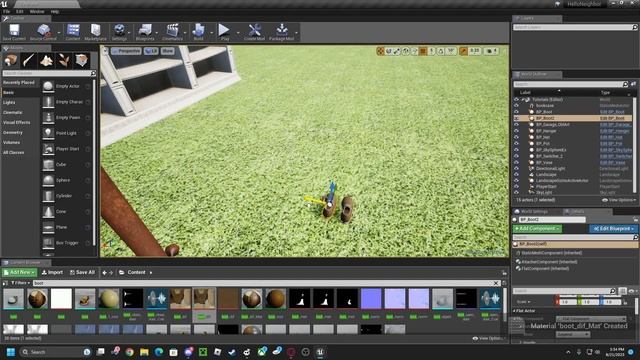Image resolution: width=640 pixels, height=360 pixels.
Task: Open the Marketplace toolbar icon
Action: (x=96, y=32)
